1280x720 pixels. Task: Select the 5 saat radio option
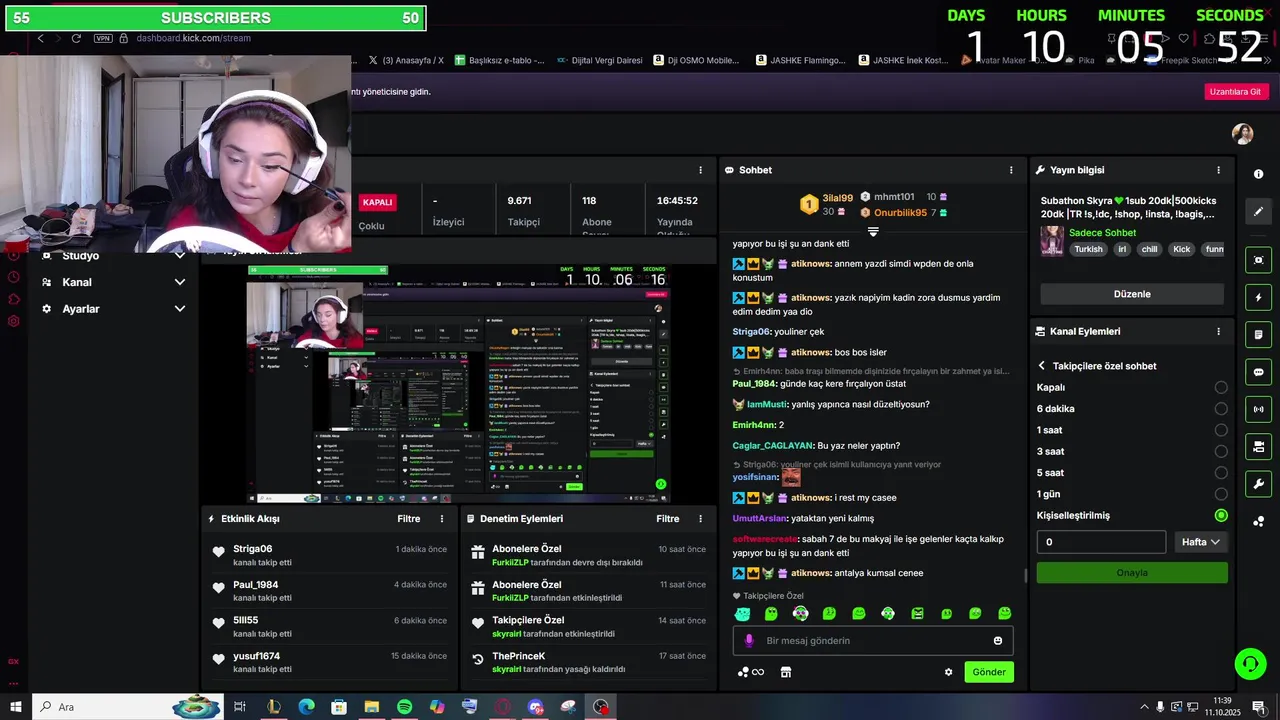click(1220, 472)
